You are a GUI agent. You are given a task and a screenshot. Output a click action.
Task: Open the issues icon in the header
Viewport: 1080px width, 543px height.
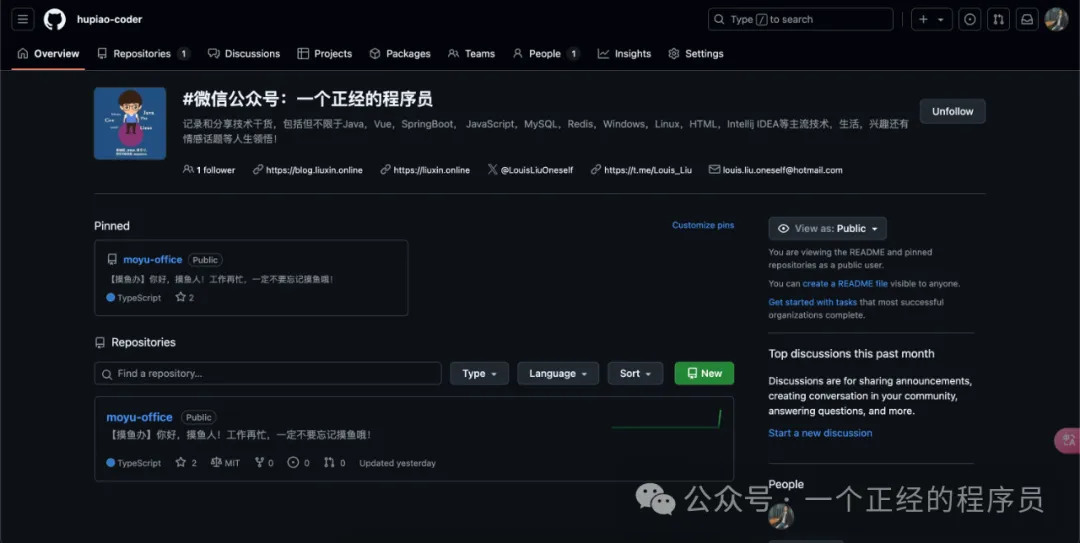pos(970,19)
